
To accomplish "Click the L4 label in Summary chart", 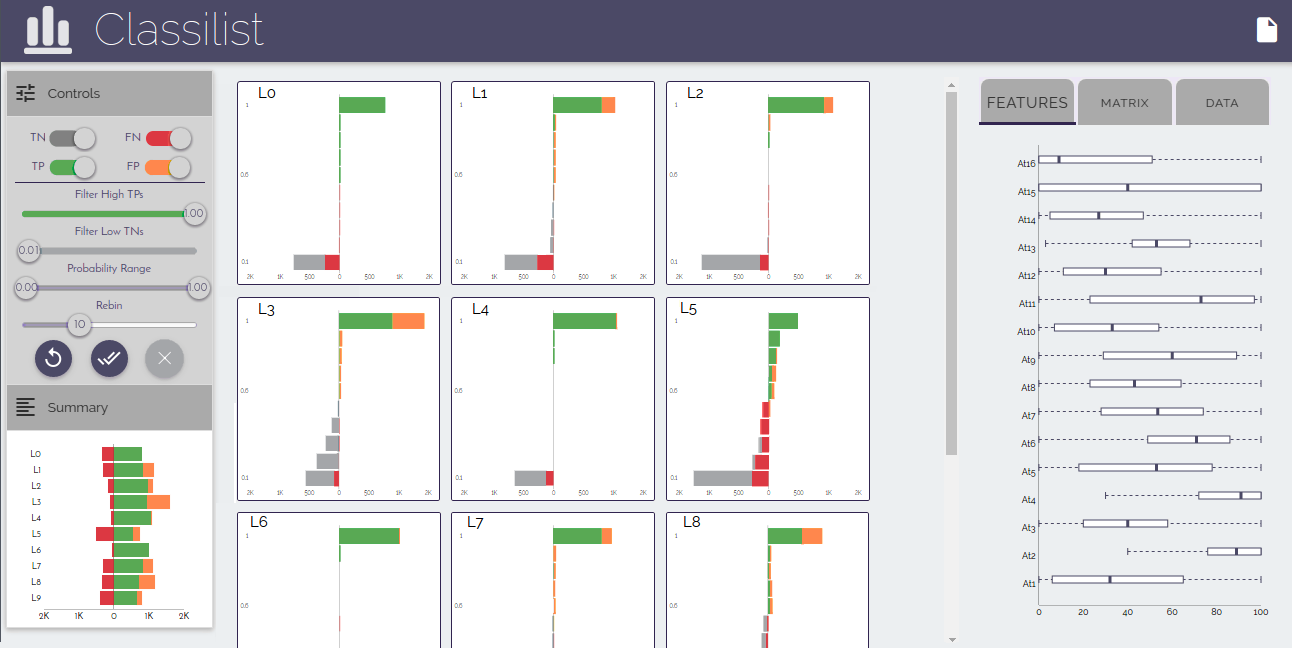I will (x=36, y=518).
